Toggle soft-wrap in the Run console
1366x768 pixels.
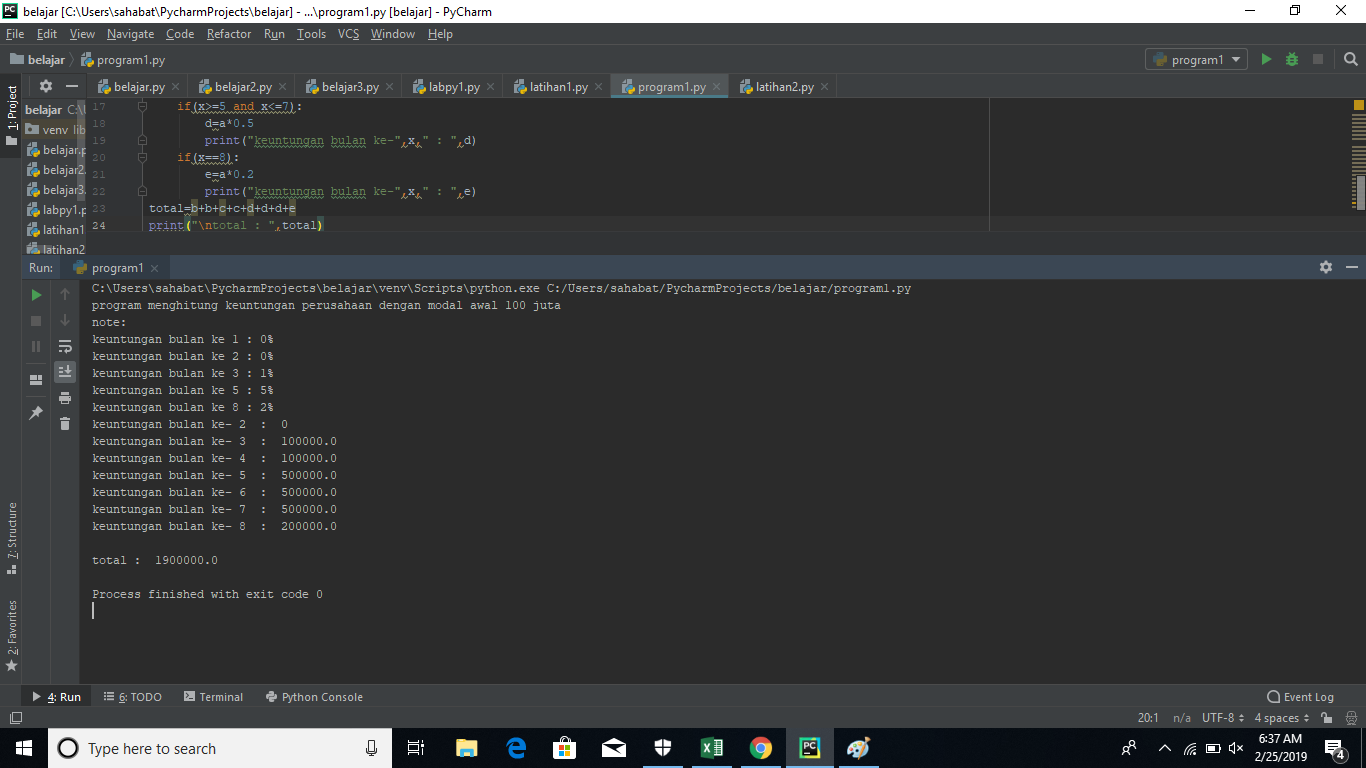tap(65, 347)
